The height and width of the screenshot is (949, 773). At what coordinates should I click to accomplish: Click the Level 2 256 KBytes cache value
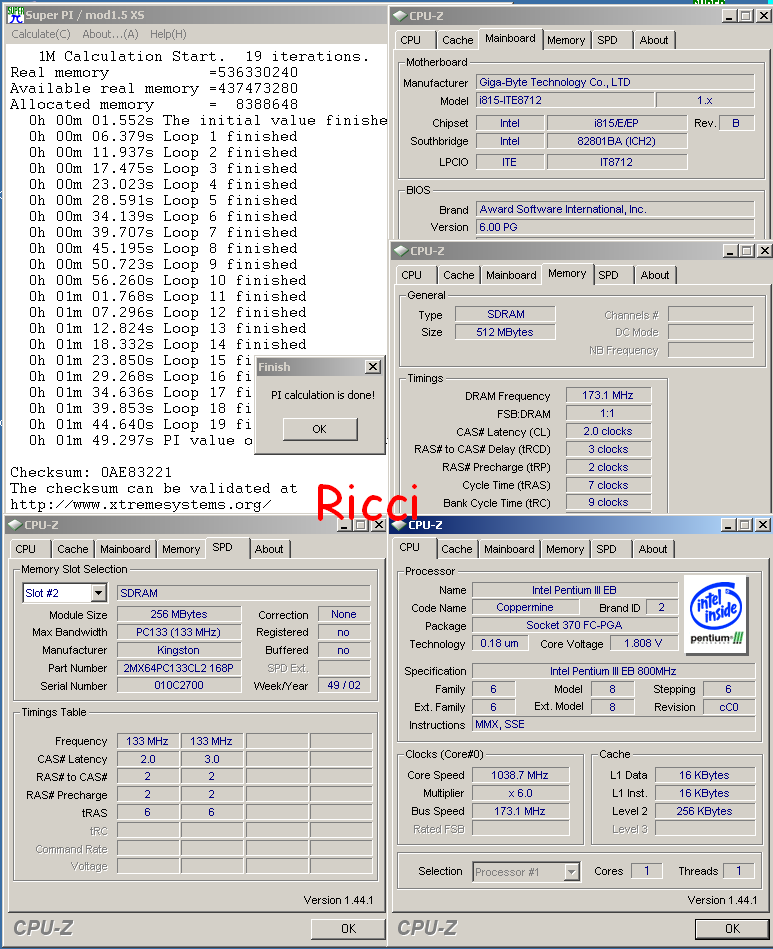click(x=705, y=811)
